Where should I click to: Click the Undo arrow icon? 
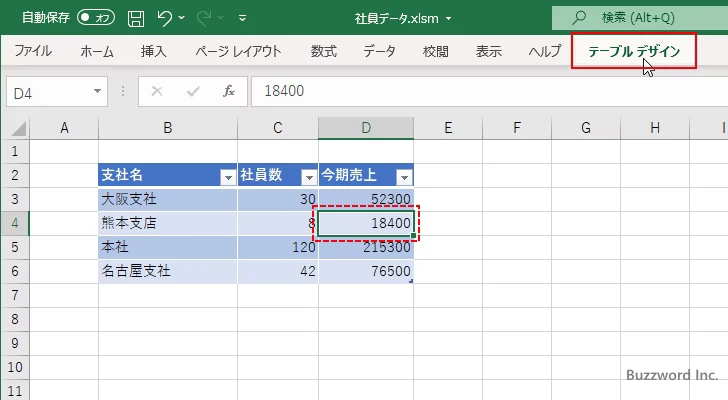(x=164, y=18)
